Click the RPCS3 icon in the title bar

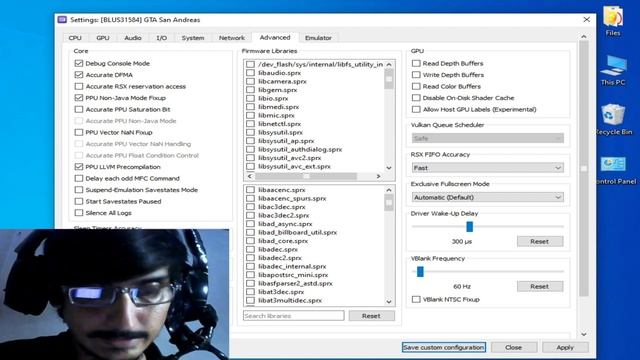coord(62,20)
